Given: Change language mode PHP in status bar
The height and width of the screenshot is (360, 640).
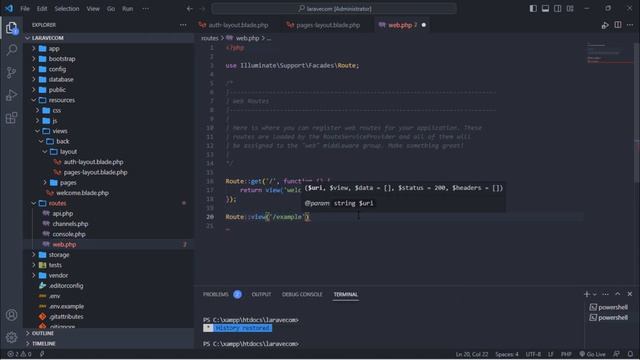Looking at the screenshot, I should (x=566, y=354).
